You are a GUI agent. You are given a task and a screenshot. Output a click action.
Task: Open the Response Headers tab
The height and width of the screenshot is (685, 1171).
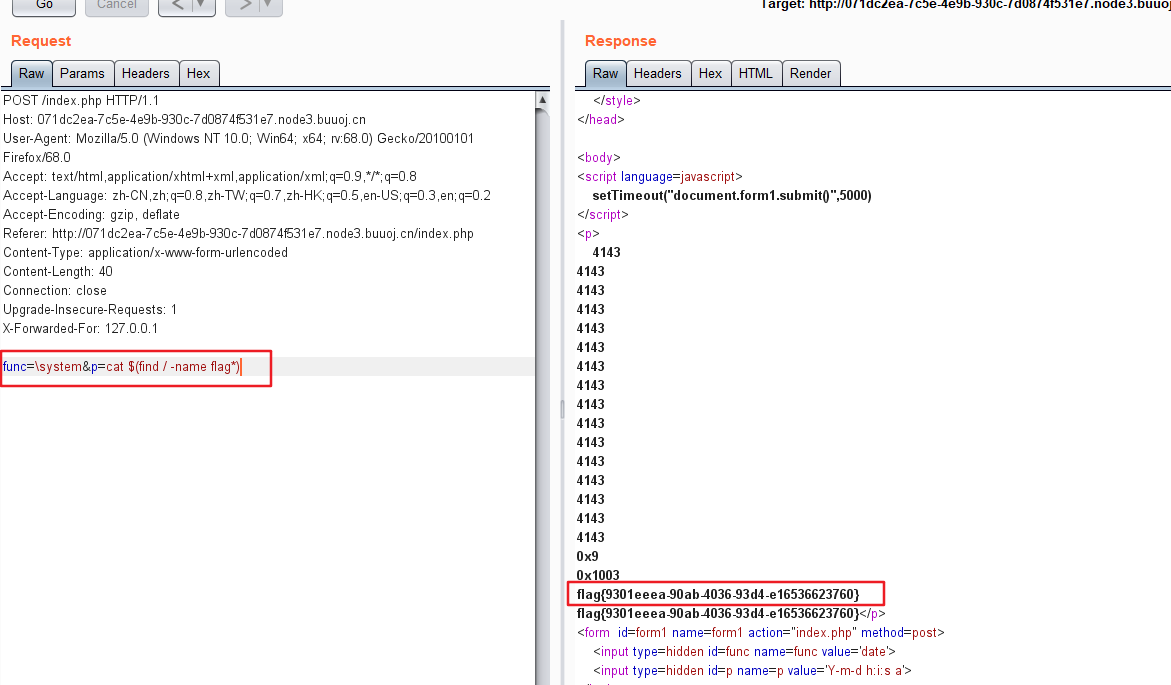[657, 73]
